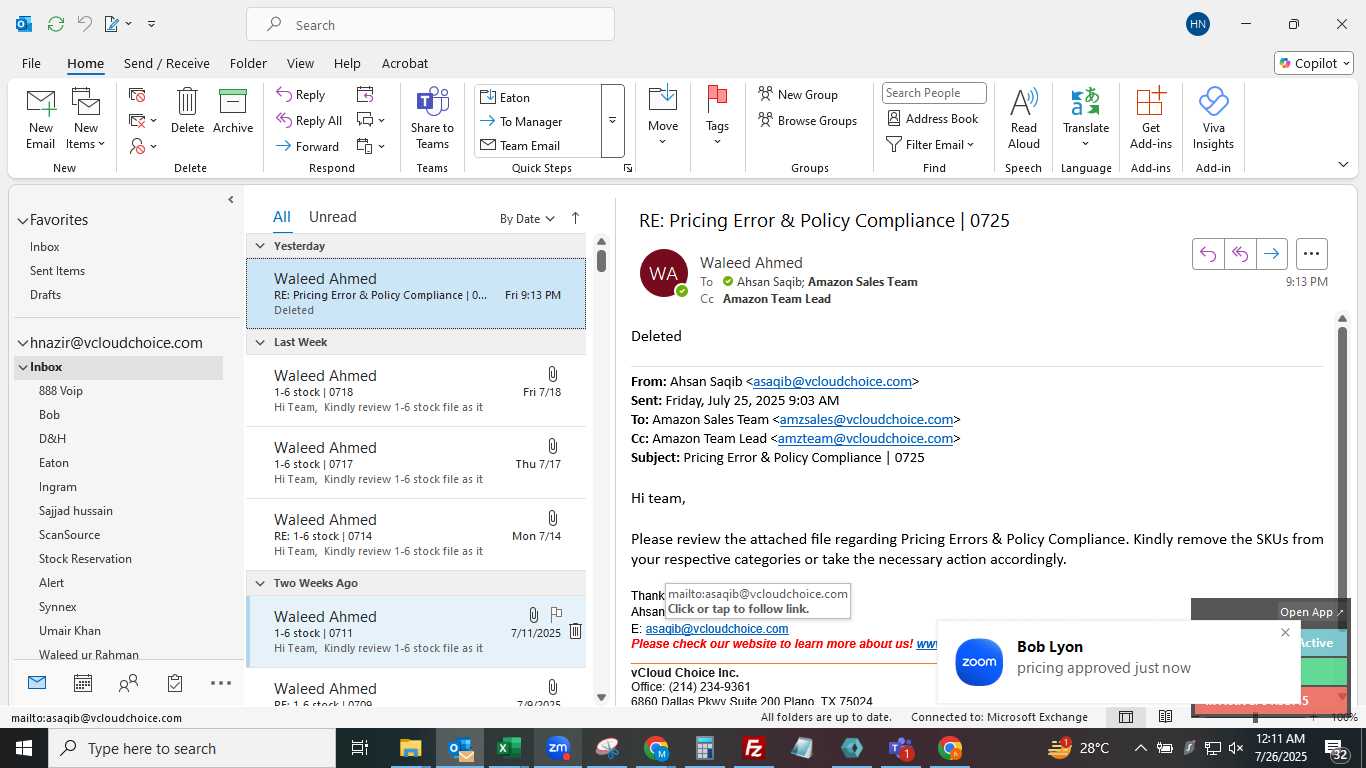Click Share to Teams icon
Image resolution: width=1366 pixels, height=768 pixels.
[432, 118]
